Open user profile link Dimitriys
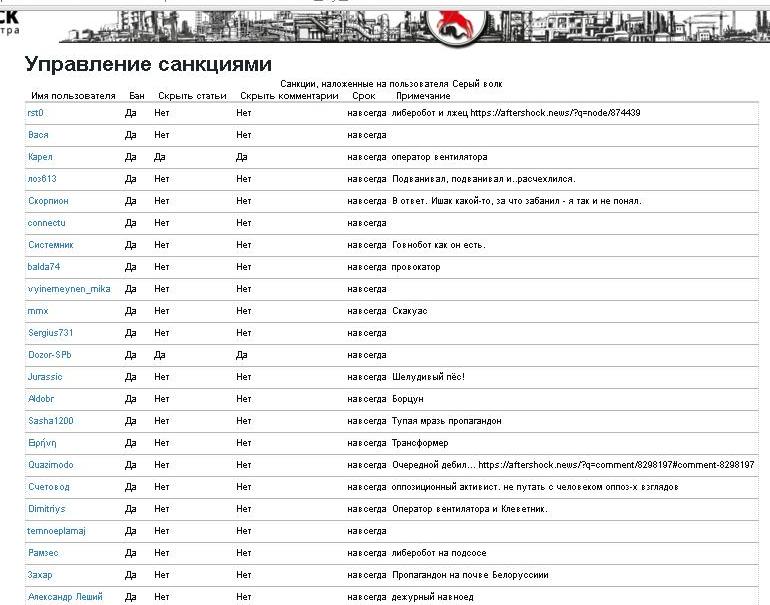This screenshot has width=770, height=605. click(47, 509)
